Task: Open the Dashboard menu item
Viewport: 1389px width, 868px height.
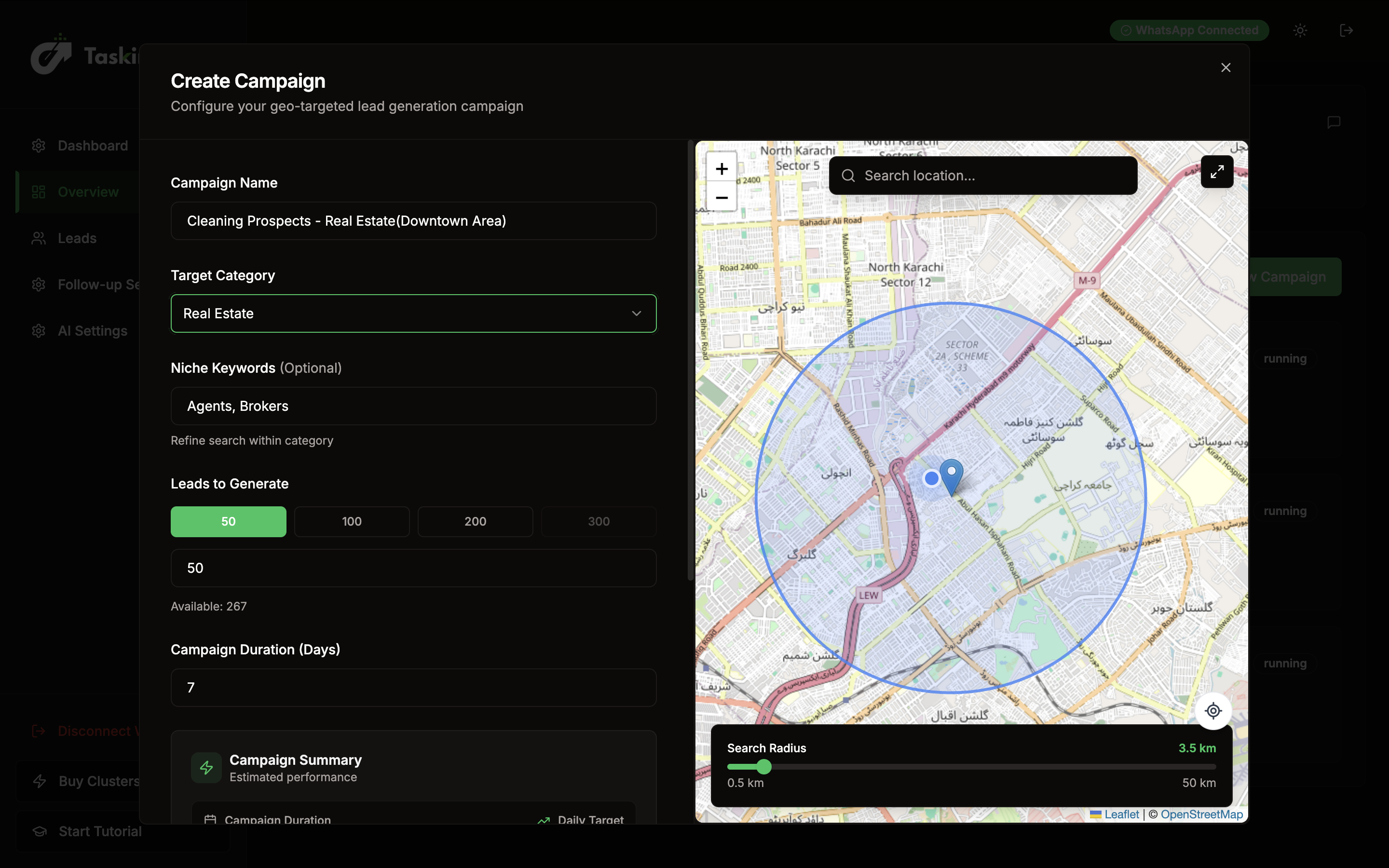Action: [x=93, y=146]
